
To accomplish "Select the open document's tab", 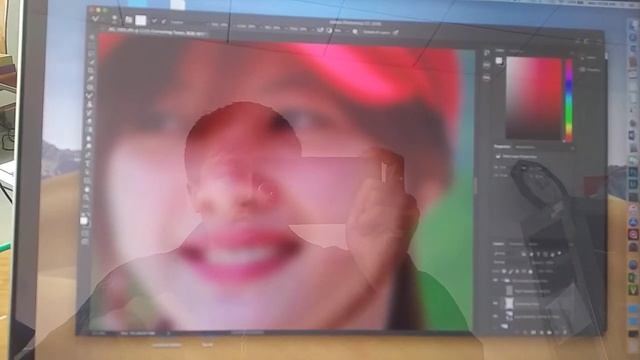I will [157, 33].
